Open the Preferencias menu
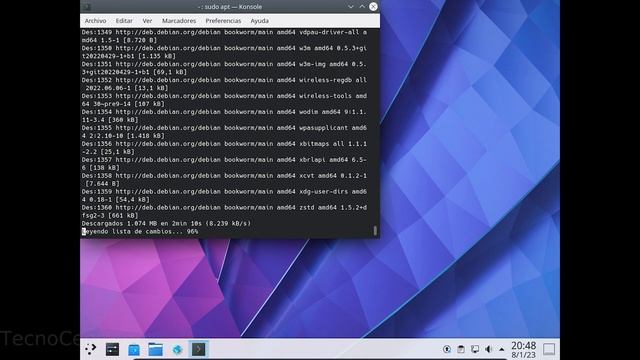Screen dimensions: 640x360 coord(223,21)
